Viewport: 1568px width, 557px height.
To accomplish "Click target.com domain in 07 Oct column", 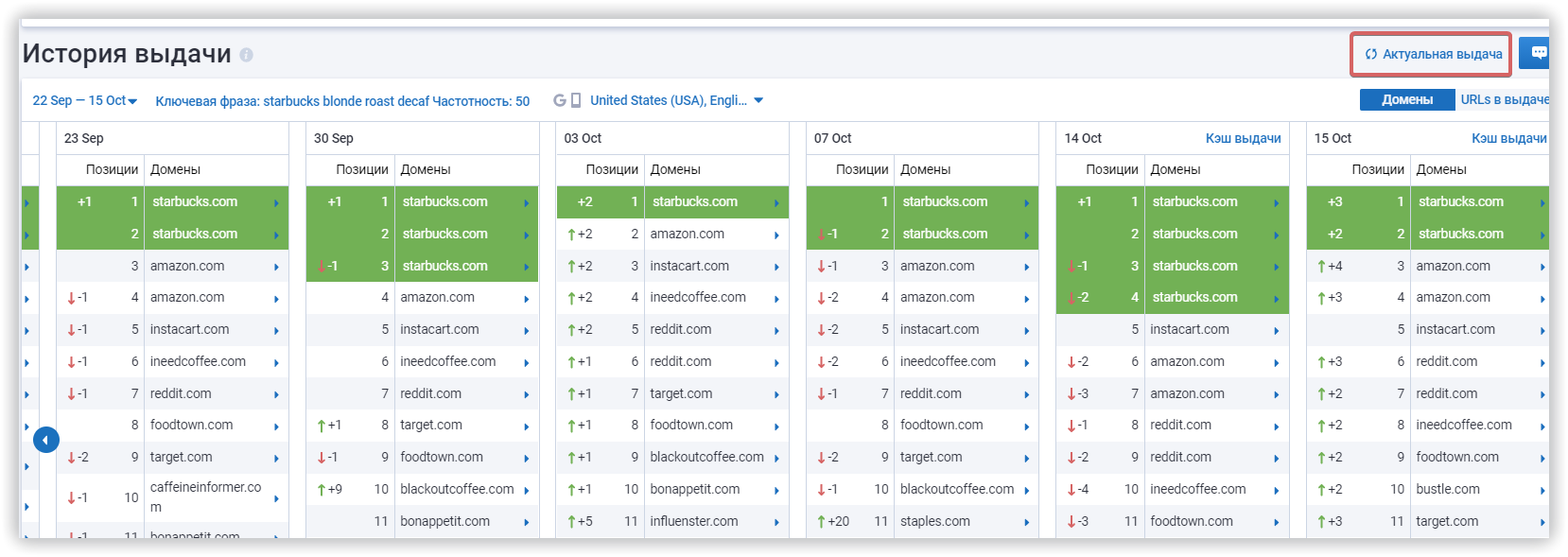I will pyautogui.click(x=932, y=457).
